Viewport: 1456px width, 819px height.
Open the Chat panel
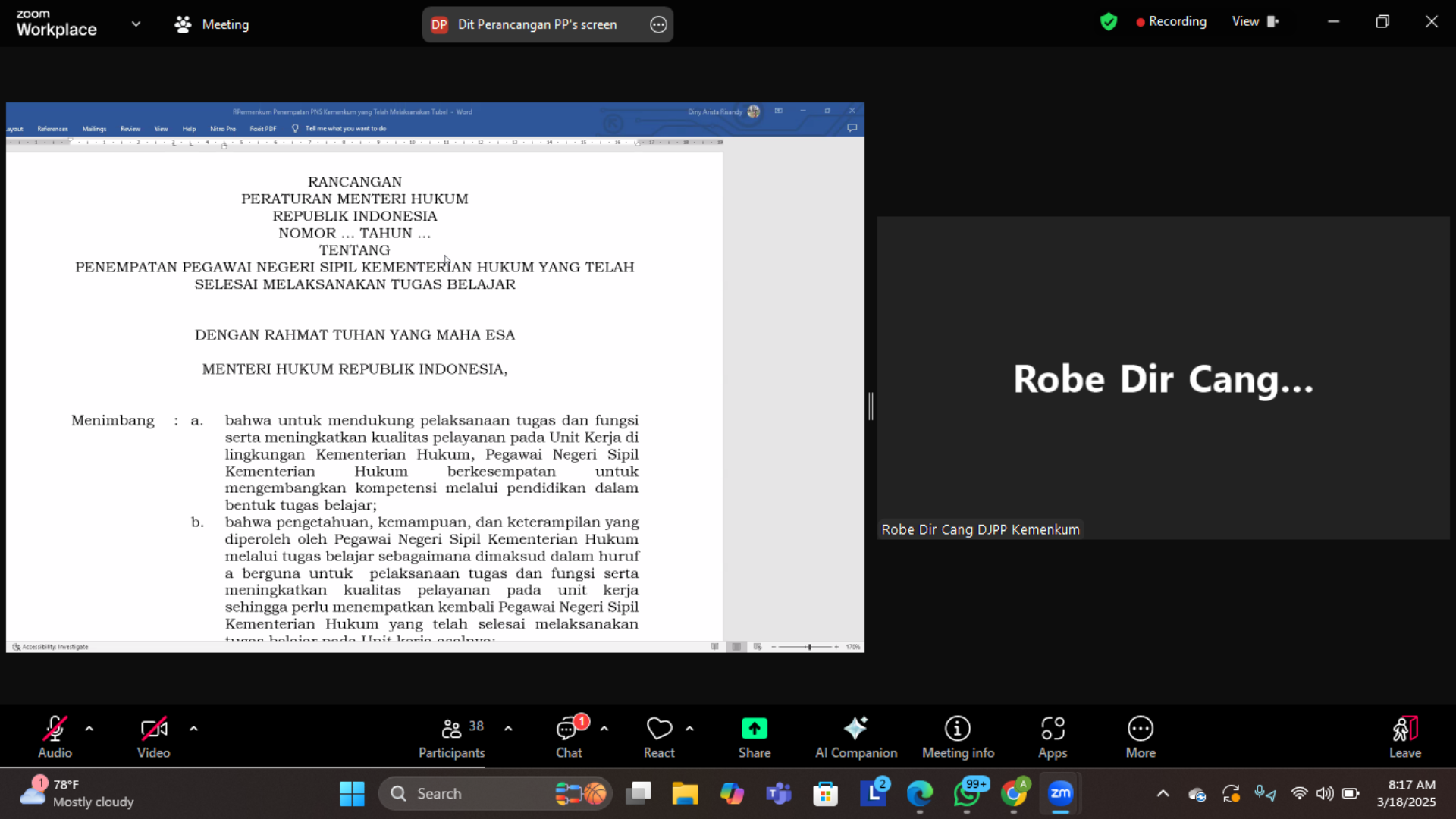[x=569, y=736]
